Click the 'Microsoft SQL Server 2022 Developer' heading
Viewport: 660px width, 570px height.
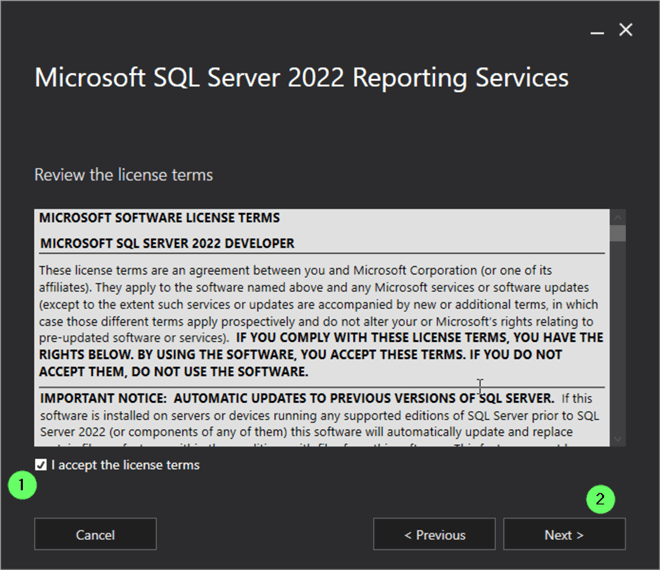(167, 243)
